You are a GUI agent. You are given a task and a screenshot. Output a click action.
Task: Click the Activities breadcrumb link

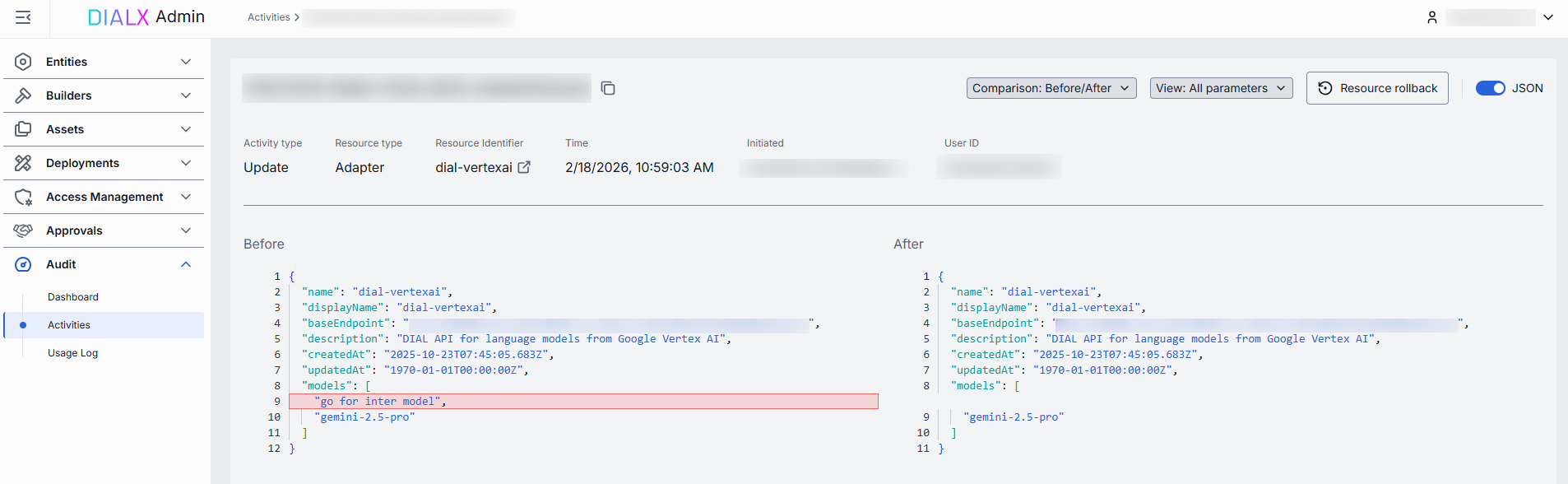[269, 17]
